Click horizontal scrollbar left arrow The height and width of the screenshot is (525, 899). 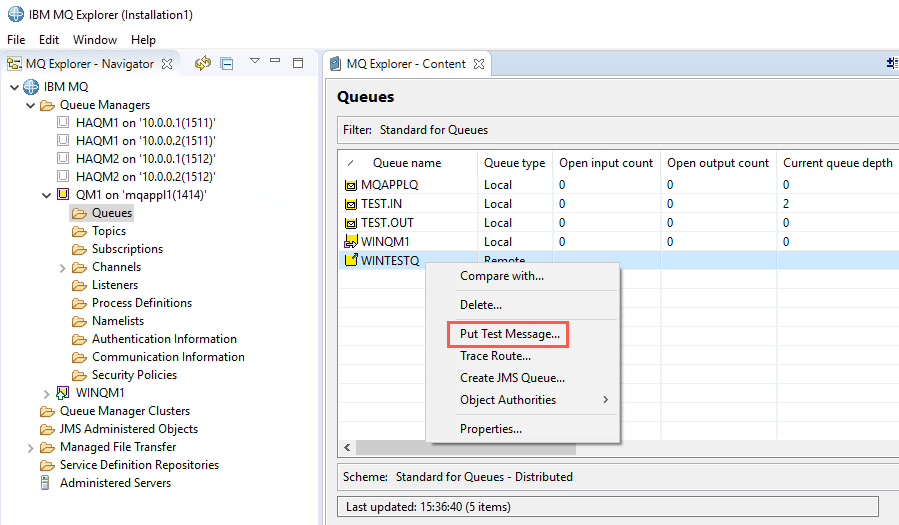(x=347, y=448)
